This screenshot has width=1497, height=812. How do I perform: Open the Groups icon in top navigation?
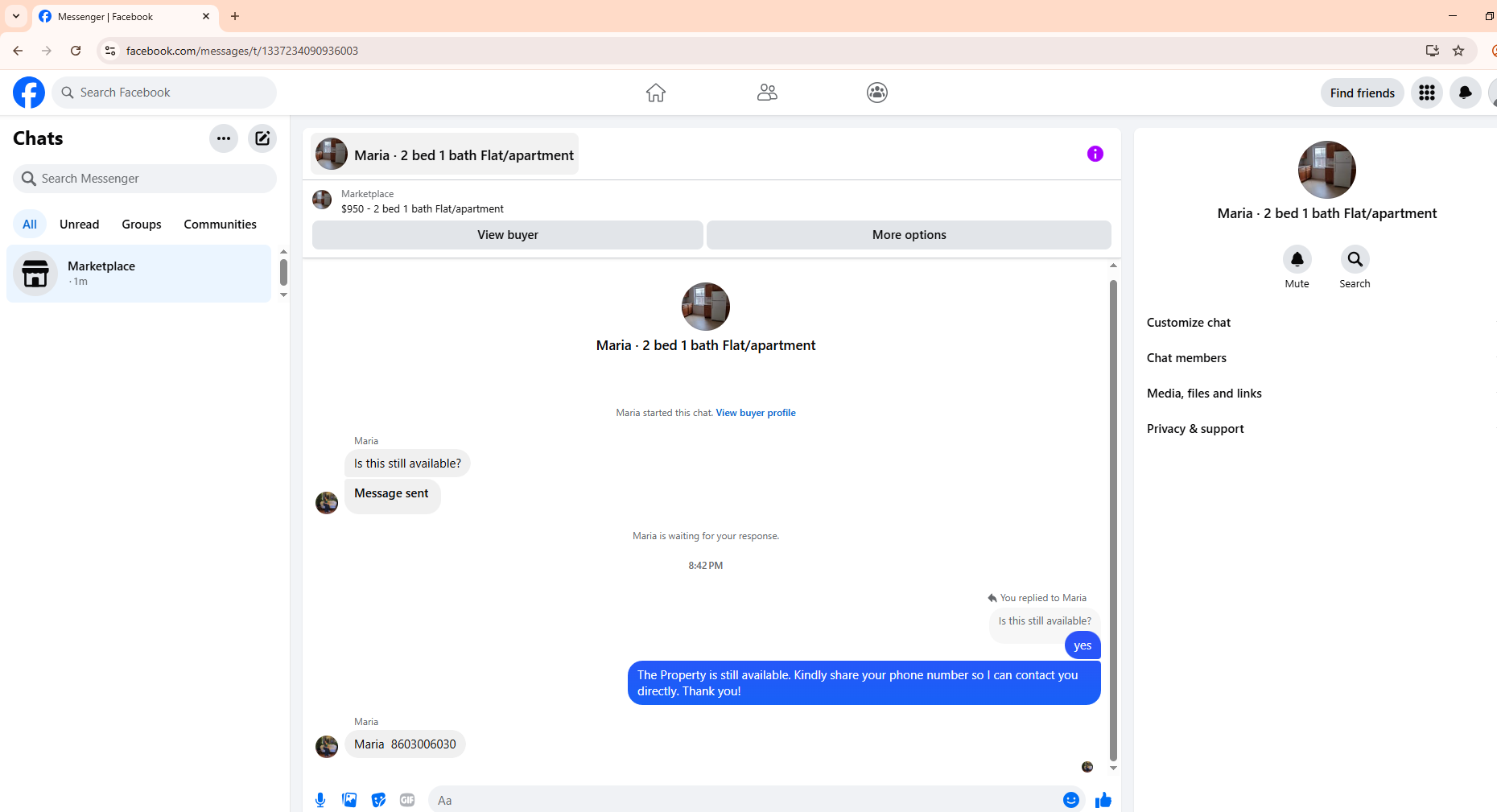click(877, 93)
